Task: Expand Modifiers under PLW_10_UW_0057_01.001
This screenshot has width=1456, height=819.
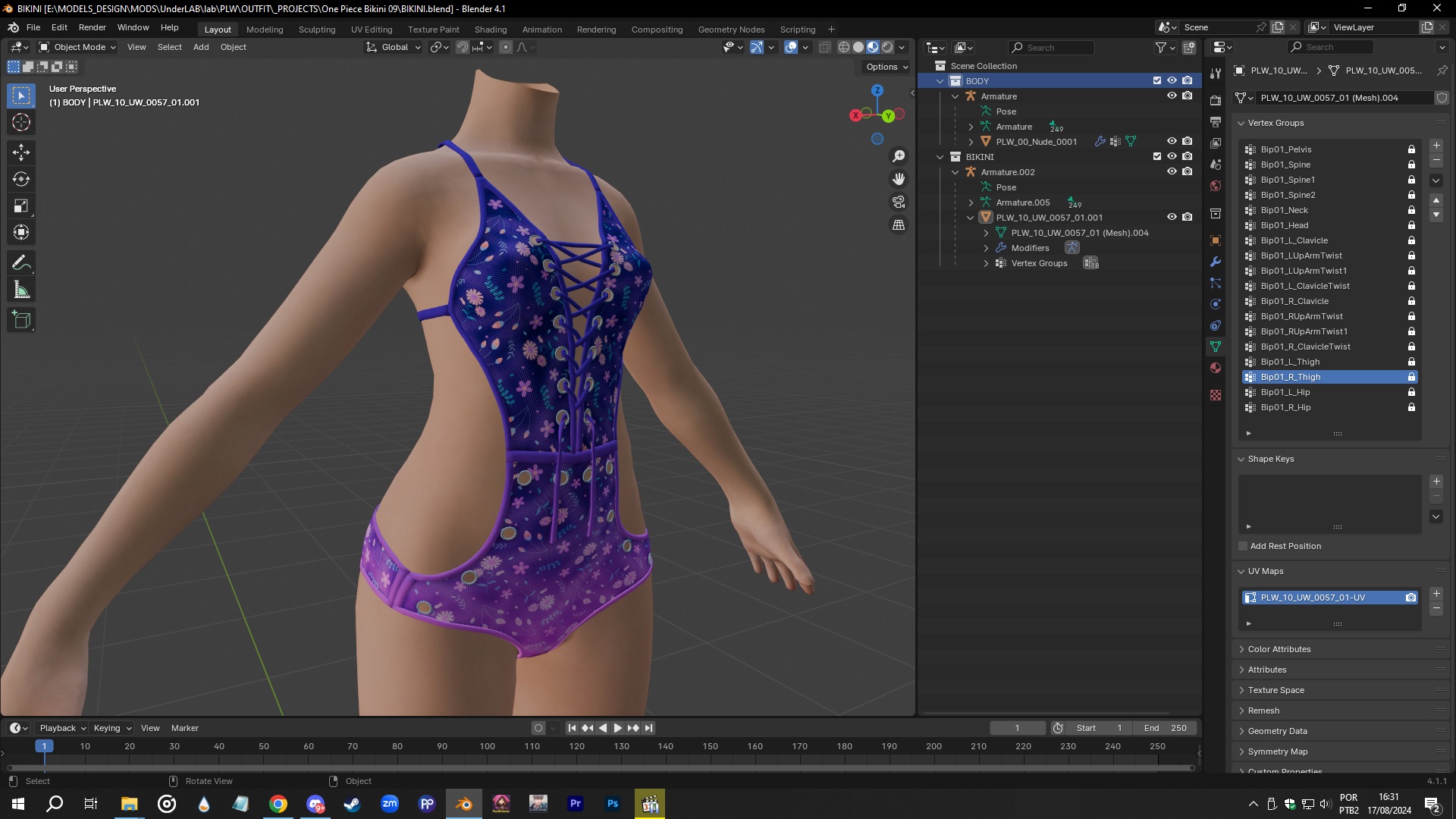Action: click(x=985, y=248)
